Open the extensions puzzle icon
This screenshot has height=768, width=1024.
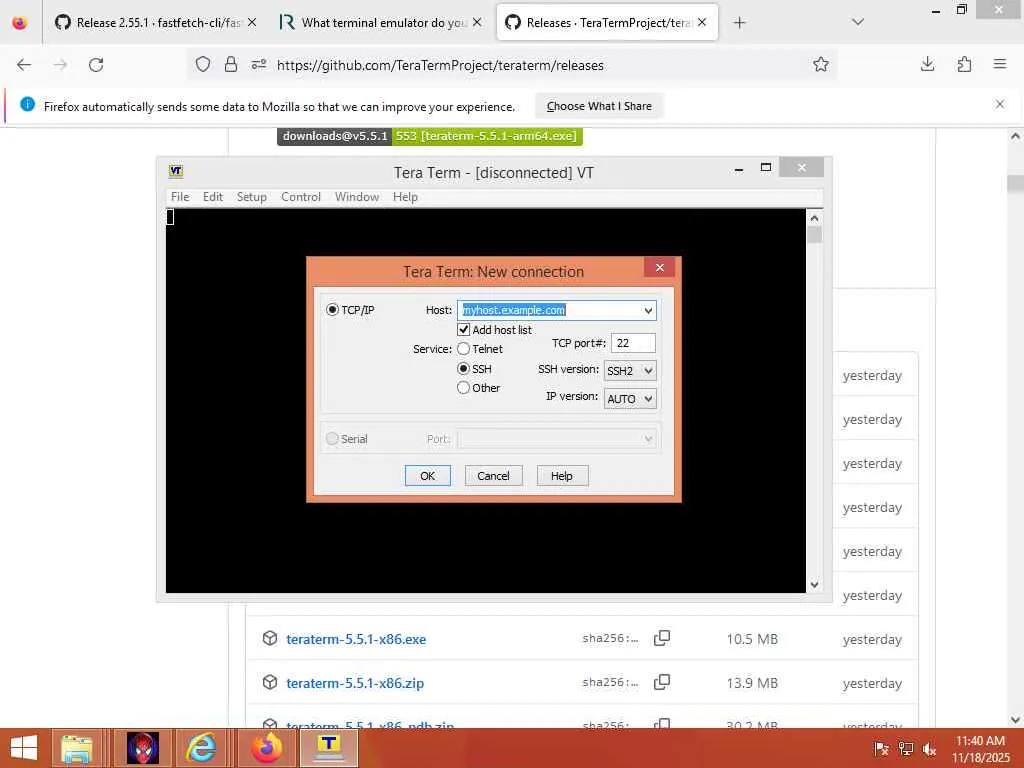(964, 64)
